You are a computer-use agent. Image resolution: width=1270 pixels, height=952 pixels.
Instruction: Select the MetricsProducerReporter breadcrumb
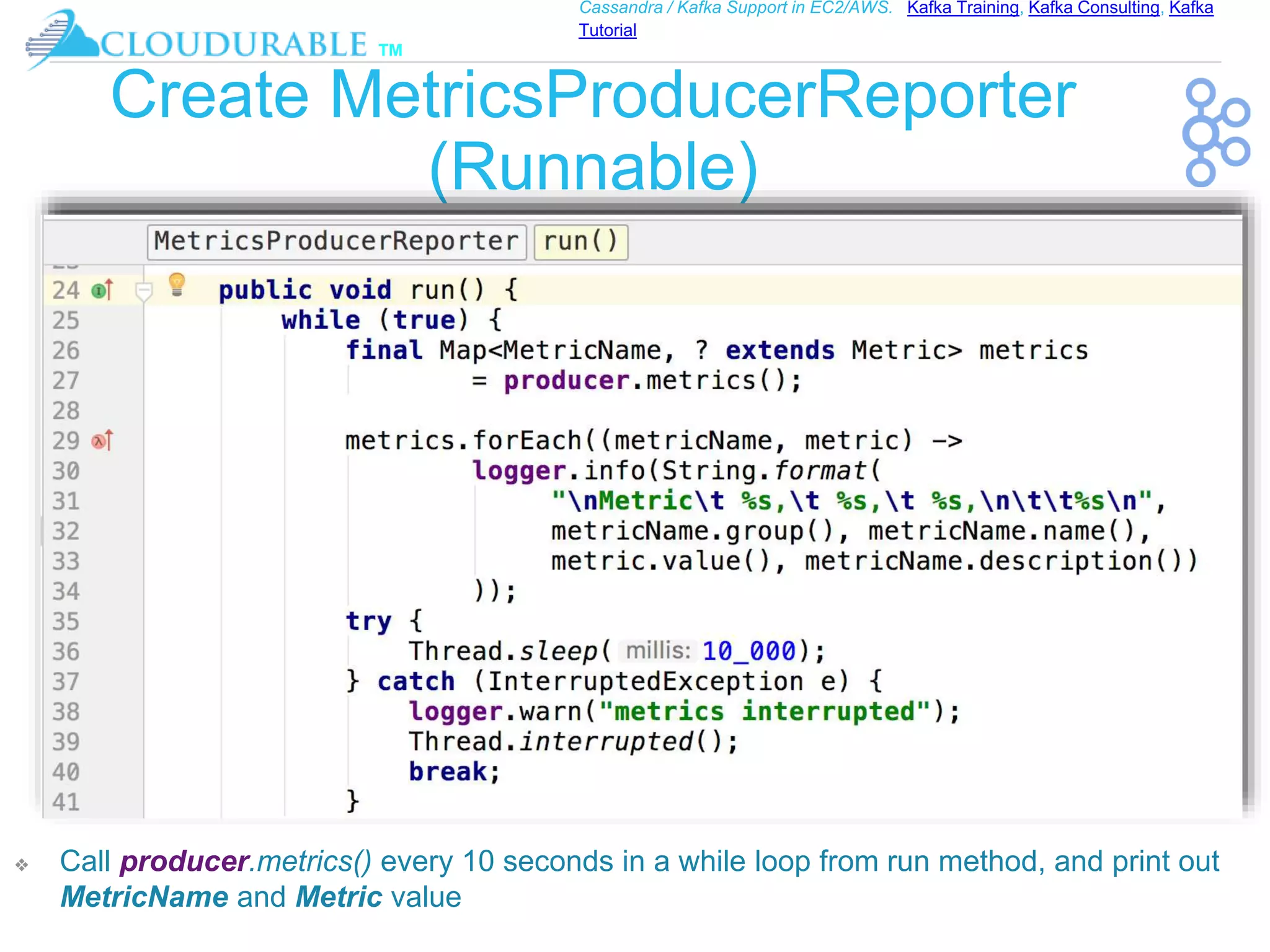[x=337, y=241]
